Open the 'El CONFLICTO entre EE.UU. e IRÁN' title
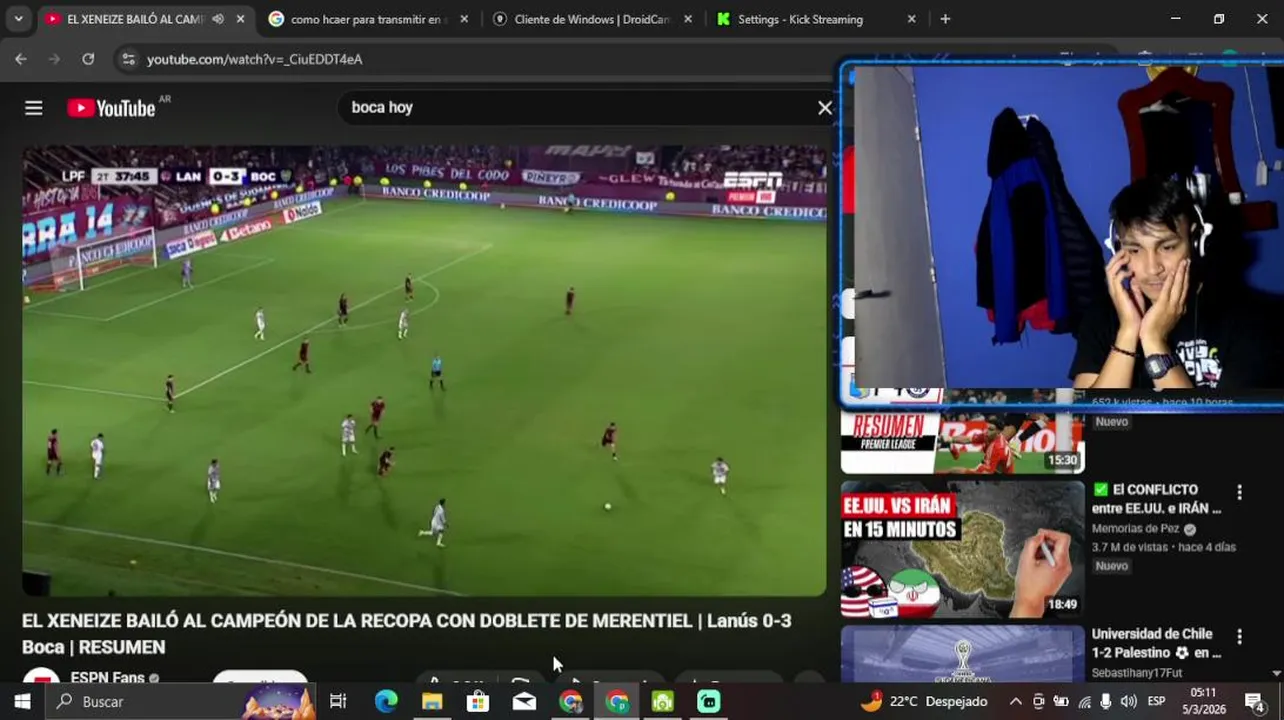This screenshot has width=1284, height=720. tap(1156, 498)
